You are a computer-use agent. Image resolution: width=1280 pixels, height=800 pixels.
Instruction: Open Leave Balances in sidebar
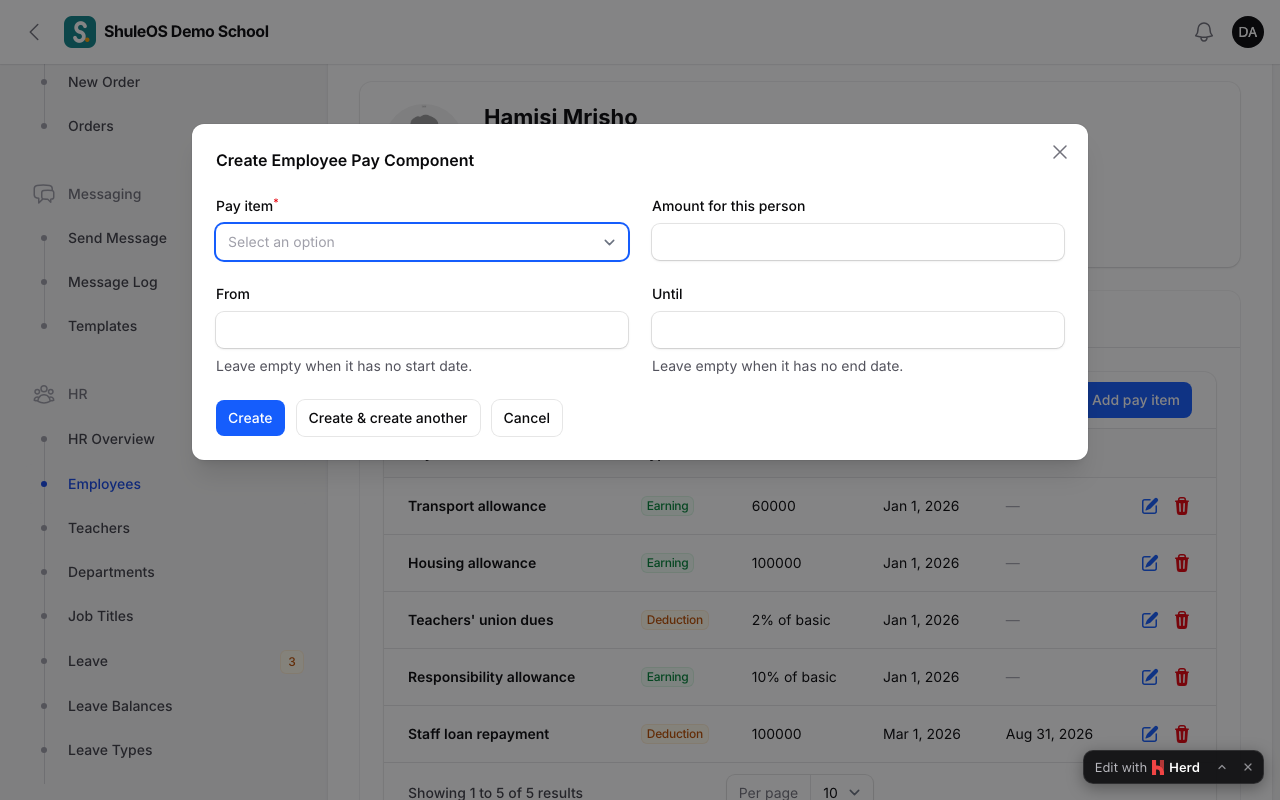[x=120, y=706]
